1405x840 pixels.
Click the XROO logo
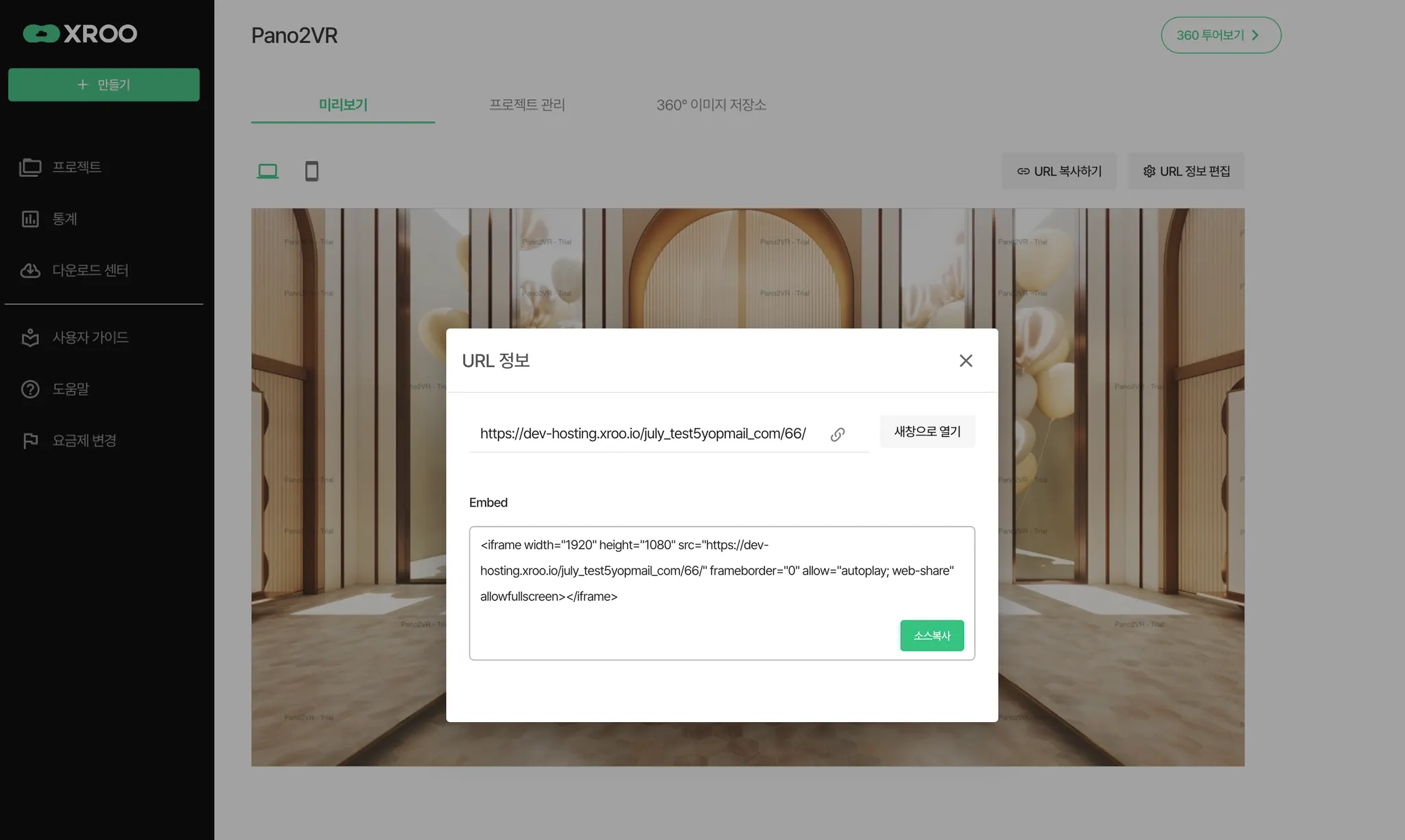[80, 34]
